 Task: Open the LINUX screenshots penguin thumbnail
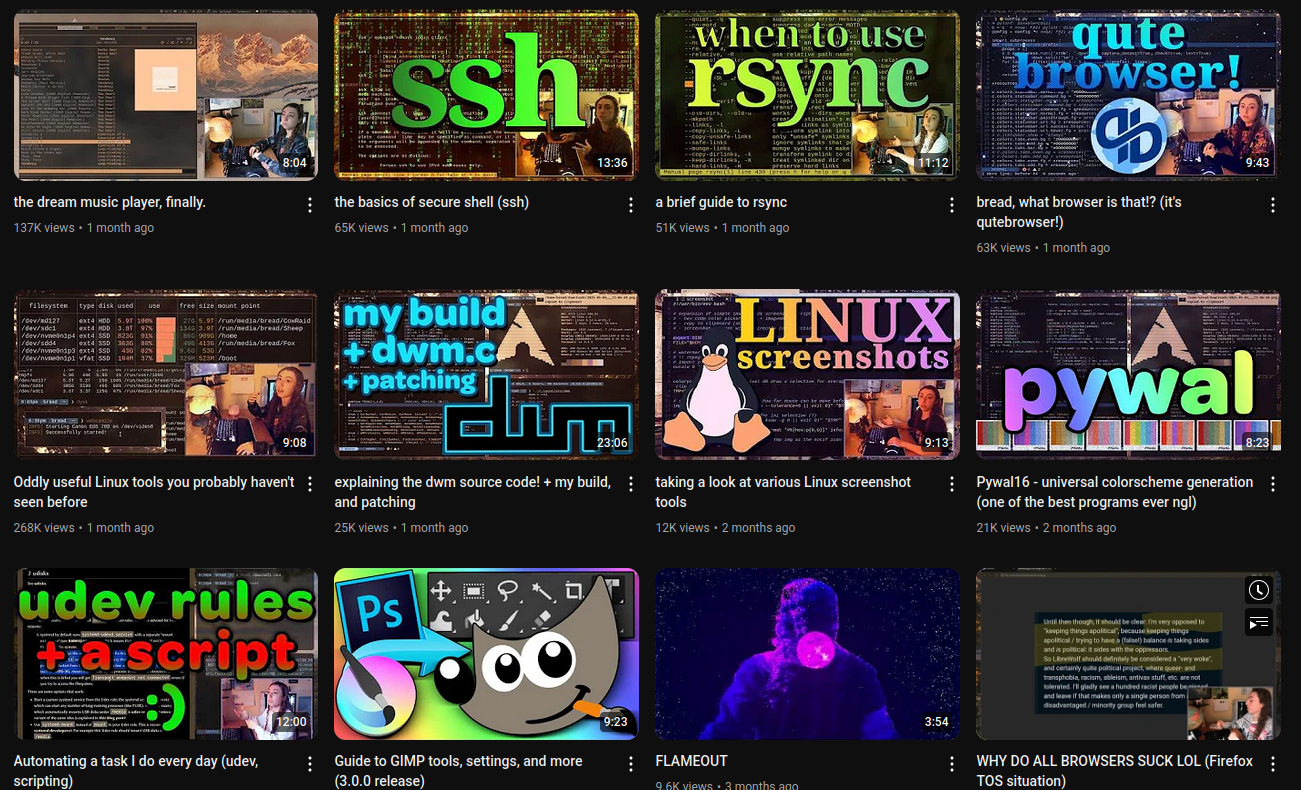click(808, 375)
